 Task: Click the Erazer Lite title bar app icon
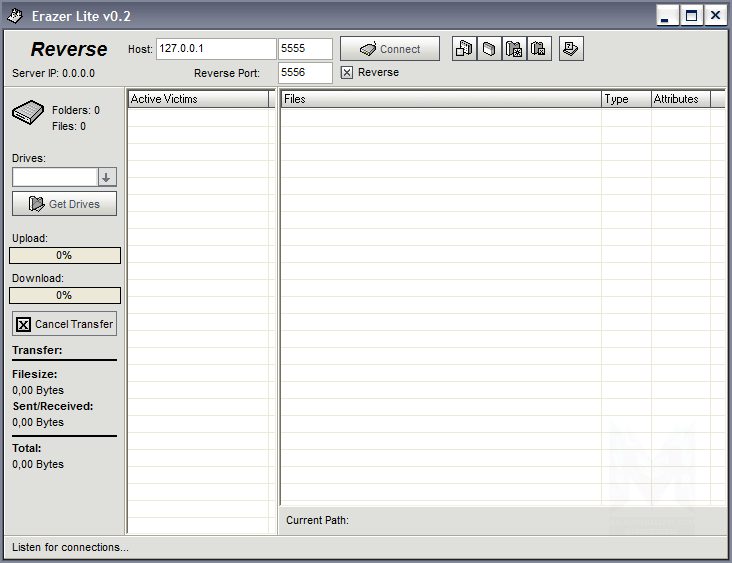point(14,16)
